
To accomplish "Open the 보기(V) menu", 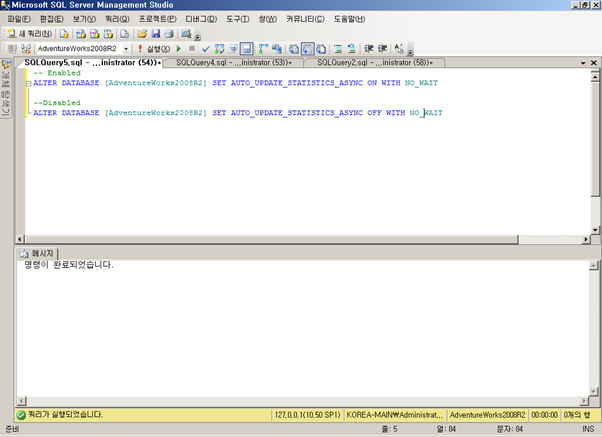I will point(84,19).
